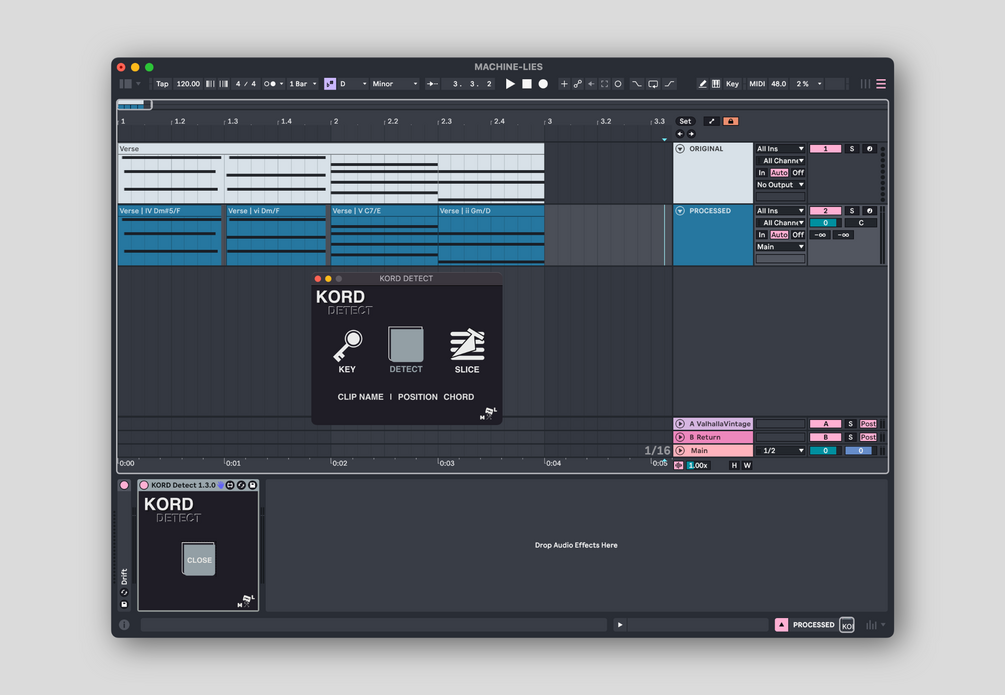Click the MIDI Arrangement Overdub plus icon
Image resolution: width=1005 pixels, height=695 pixels.
(x=564, y=84)
